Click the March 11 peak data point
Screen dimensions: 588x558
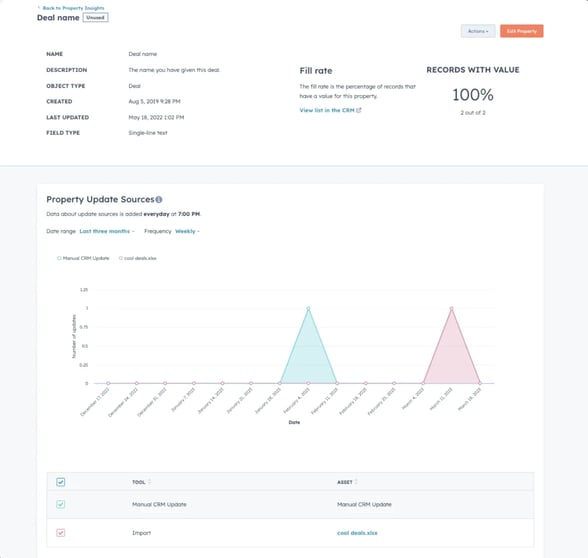(x=452, y=309)
